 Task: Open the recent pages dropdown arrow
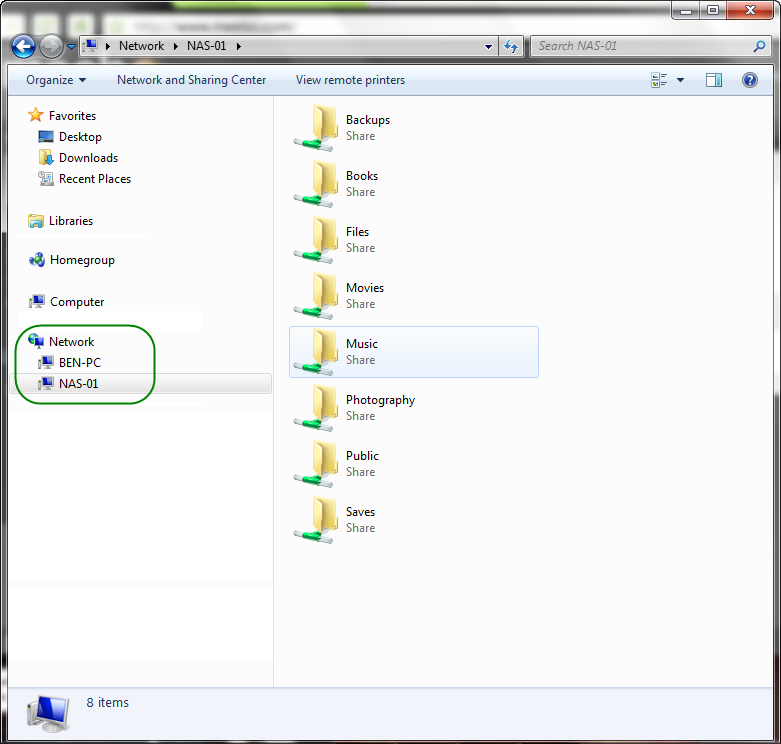pyautogui.click(x=71, y=47)
